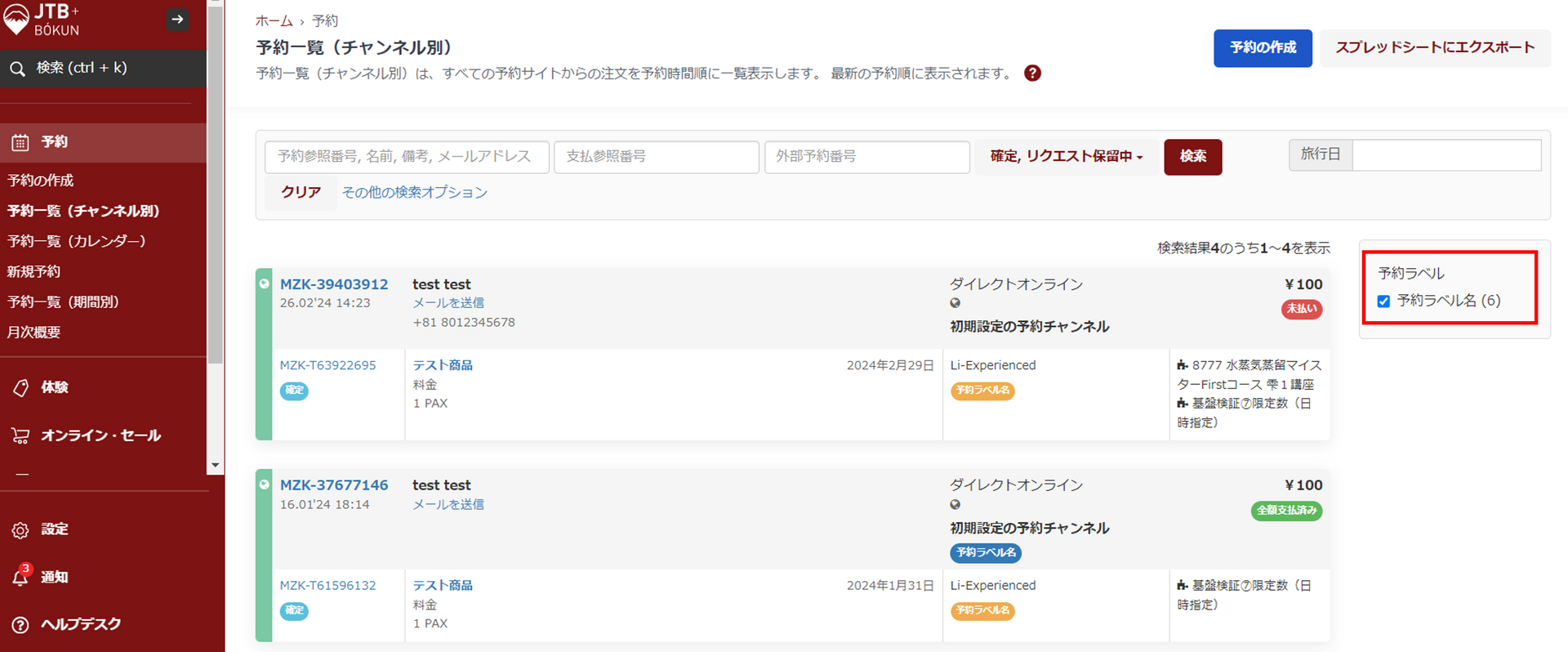Open notifications bell icon with badge
This screenshot has height=652, width=1568.
[20, 577]
